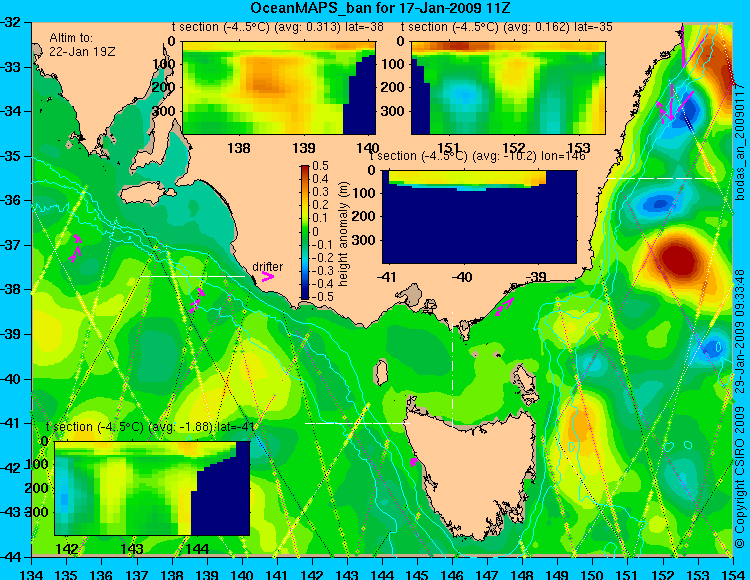Click 154 on the bottom longitude axis
The height and width of the screenshot is (580, 750).
coord(732,574)
